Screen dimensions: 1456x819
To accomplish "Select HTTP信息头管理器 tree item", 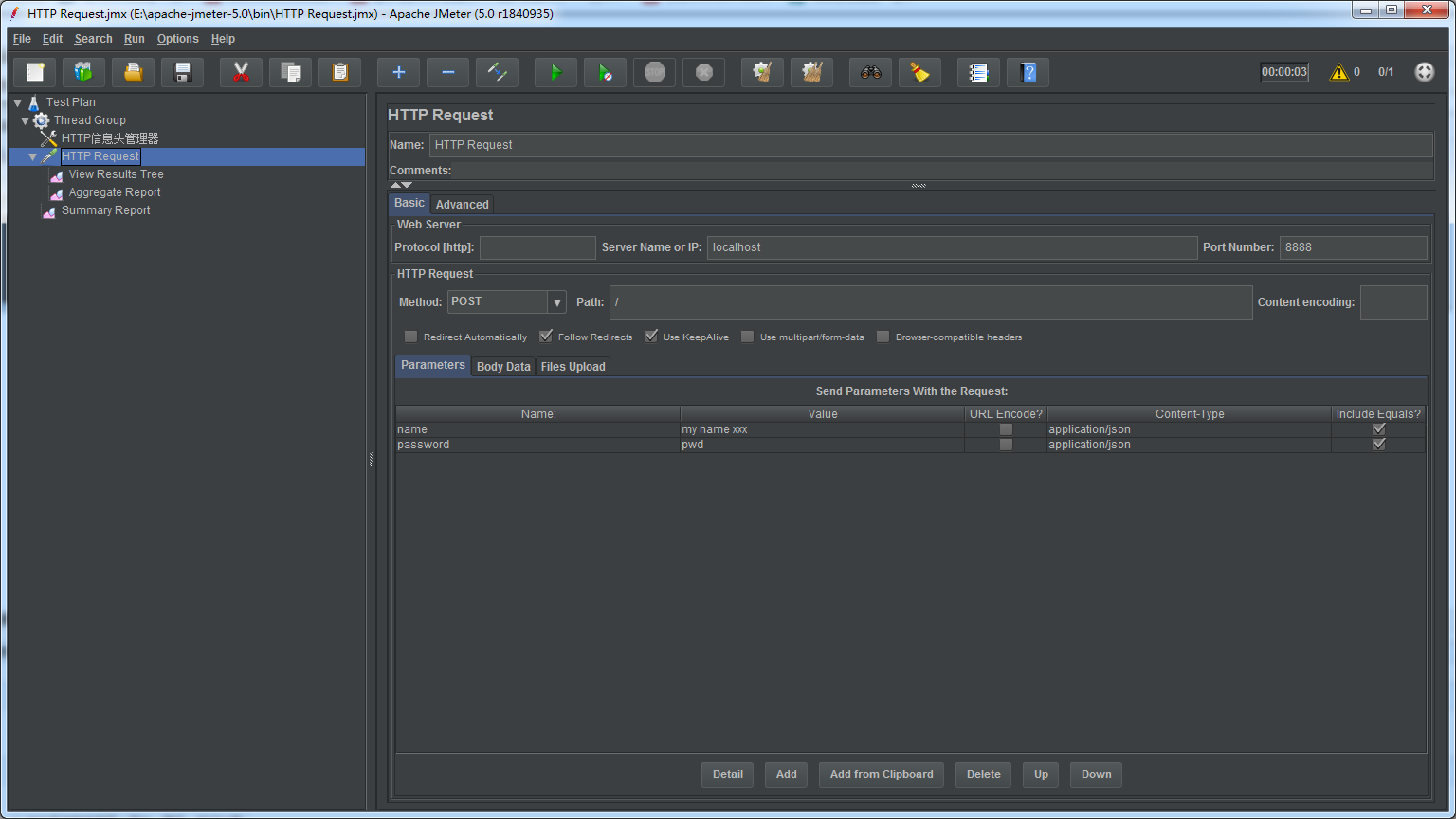I will coord(110,138).
